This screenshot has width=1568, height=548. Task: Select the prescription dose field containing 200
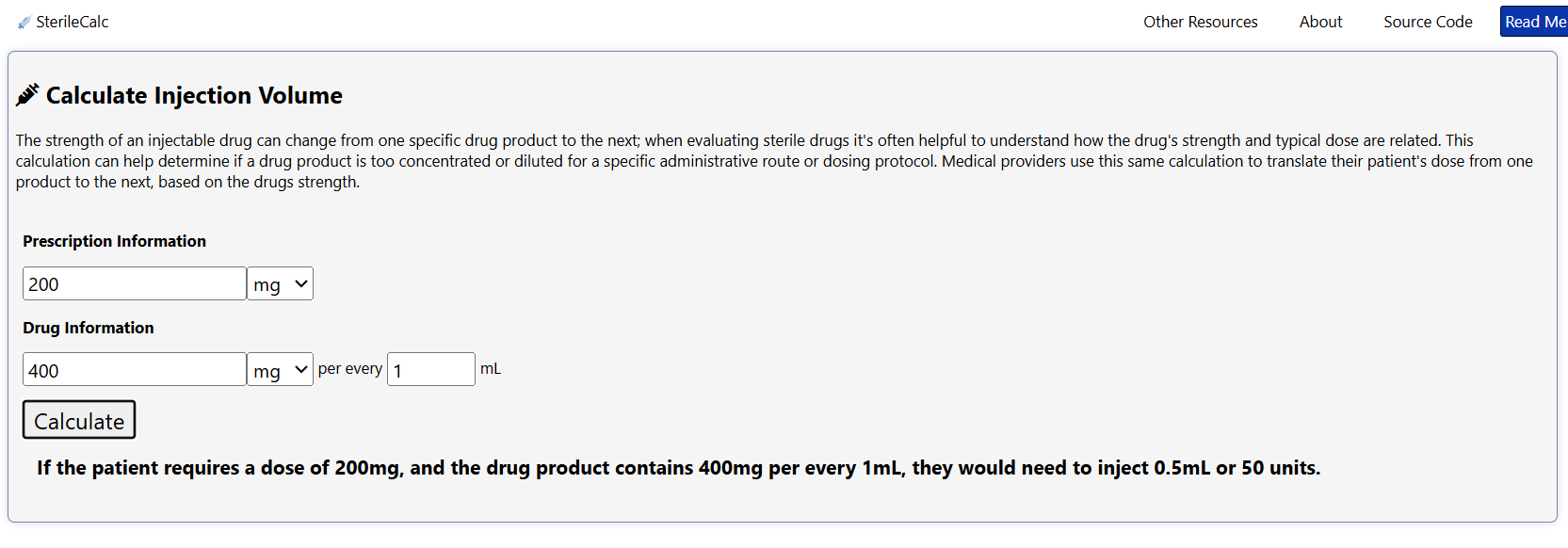pos(133,283)
